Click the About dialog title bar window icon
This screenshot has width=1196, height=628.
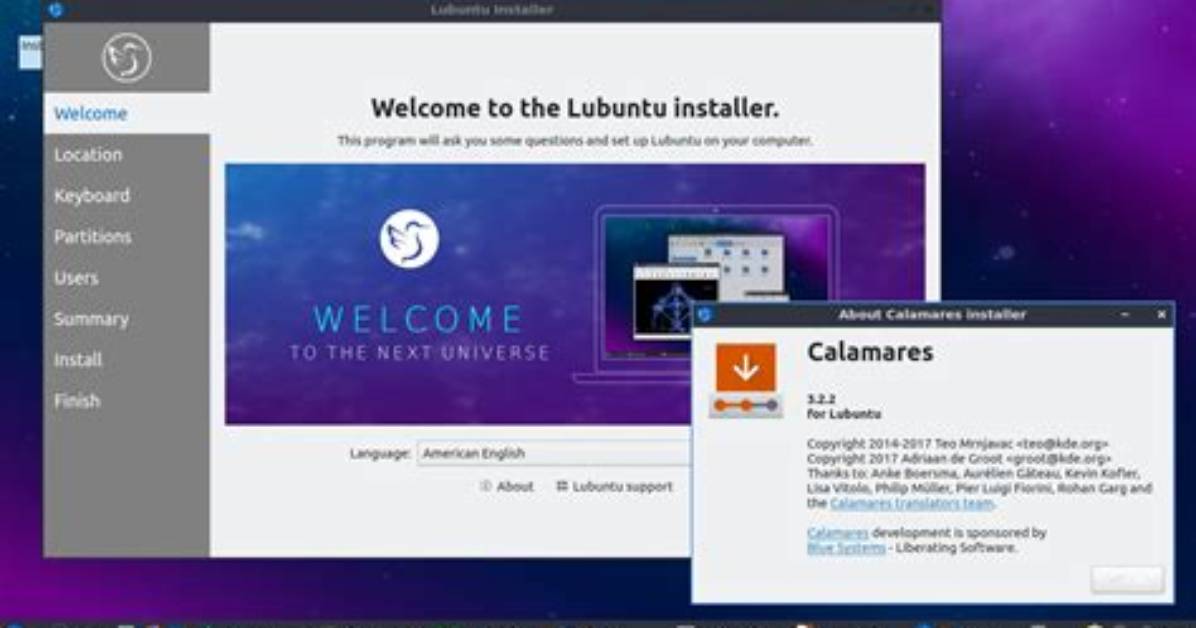click(705, 314)
